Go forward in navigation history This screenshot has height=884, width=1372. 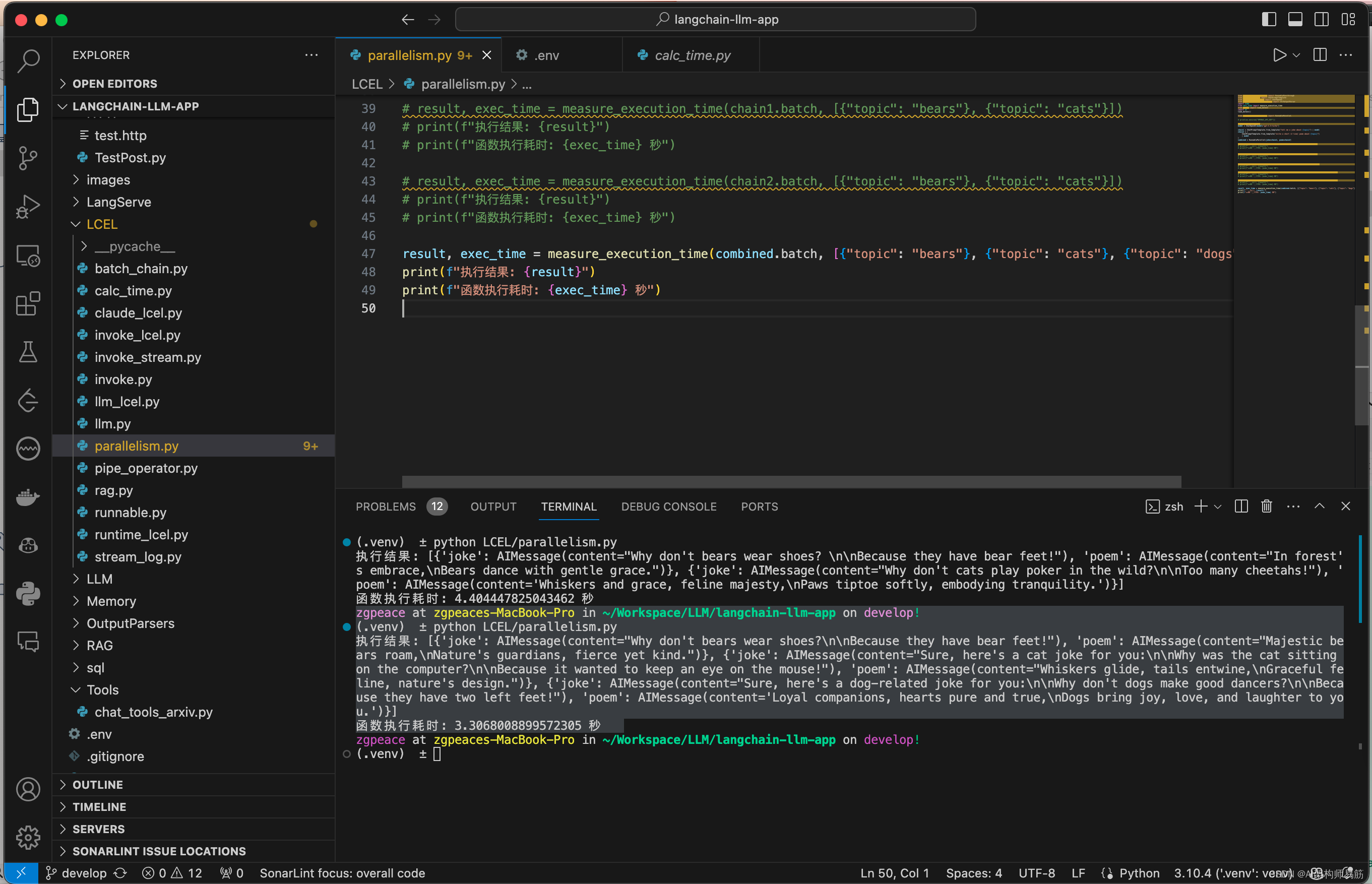[x=434, y=20]
